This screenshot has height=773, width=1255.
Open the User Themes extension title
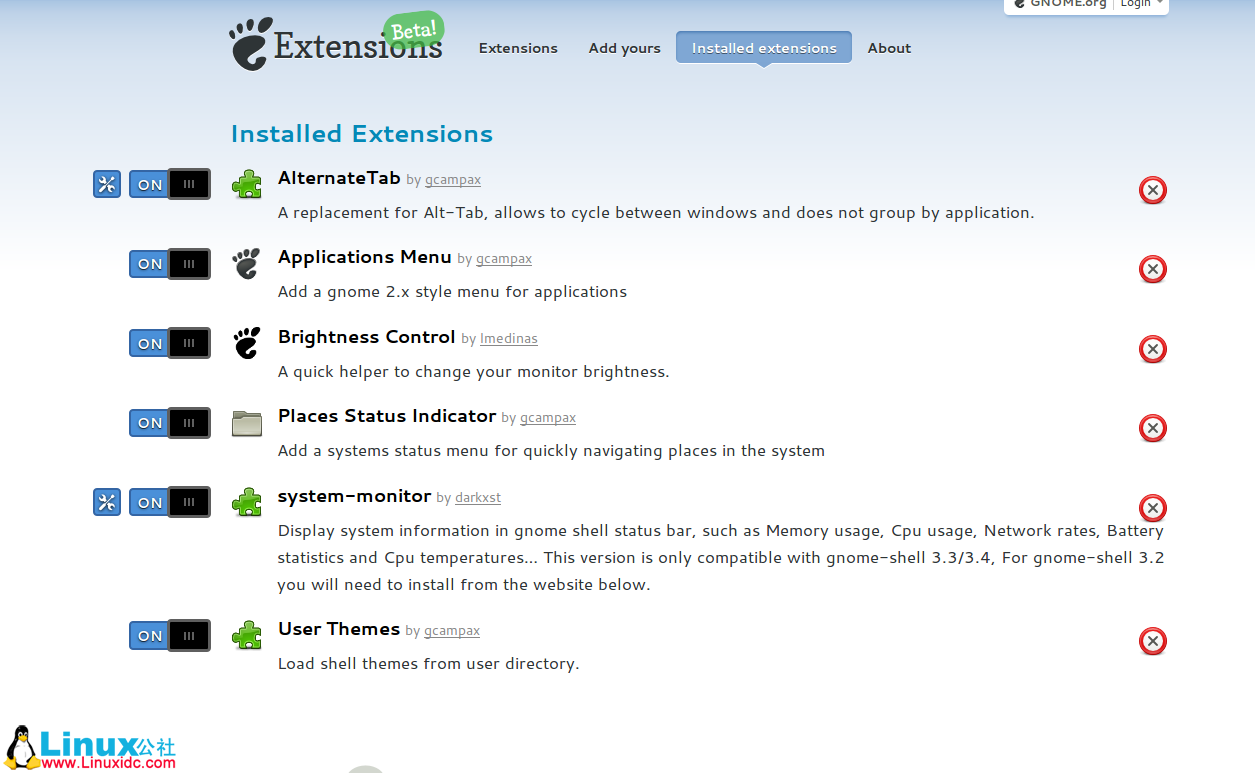(x=339, y=629)
